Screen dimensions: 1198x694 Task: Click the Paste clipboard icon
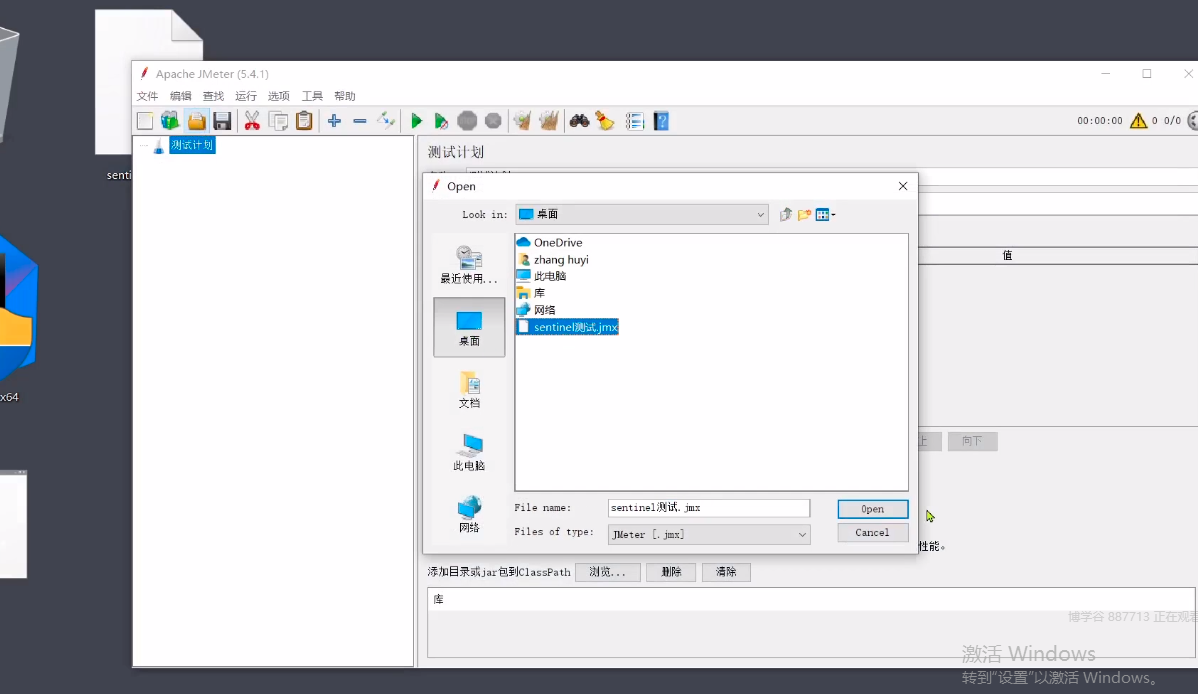[x=304, y=121]
